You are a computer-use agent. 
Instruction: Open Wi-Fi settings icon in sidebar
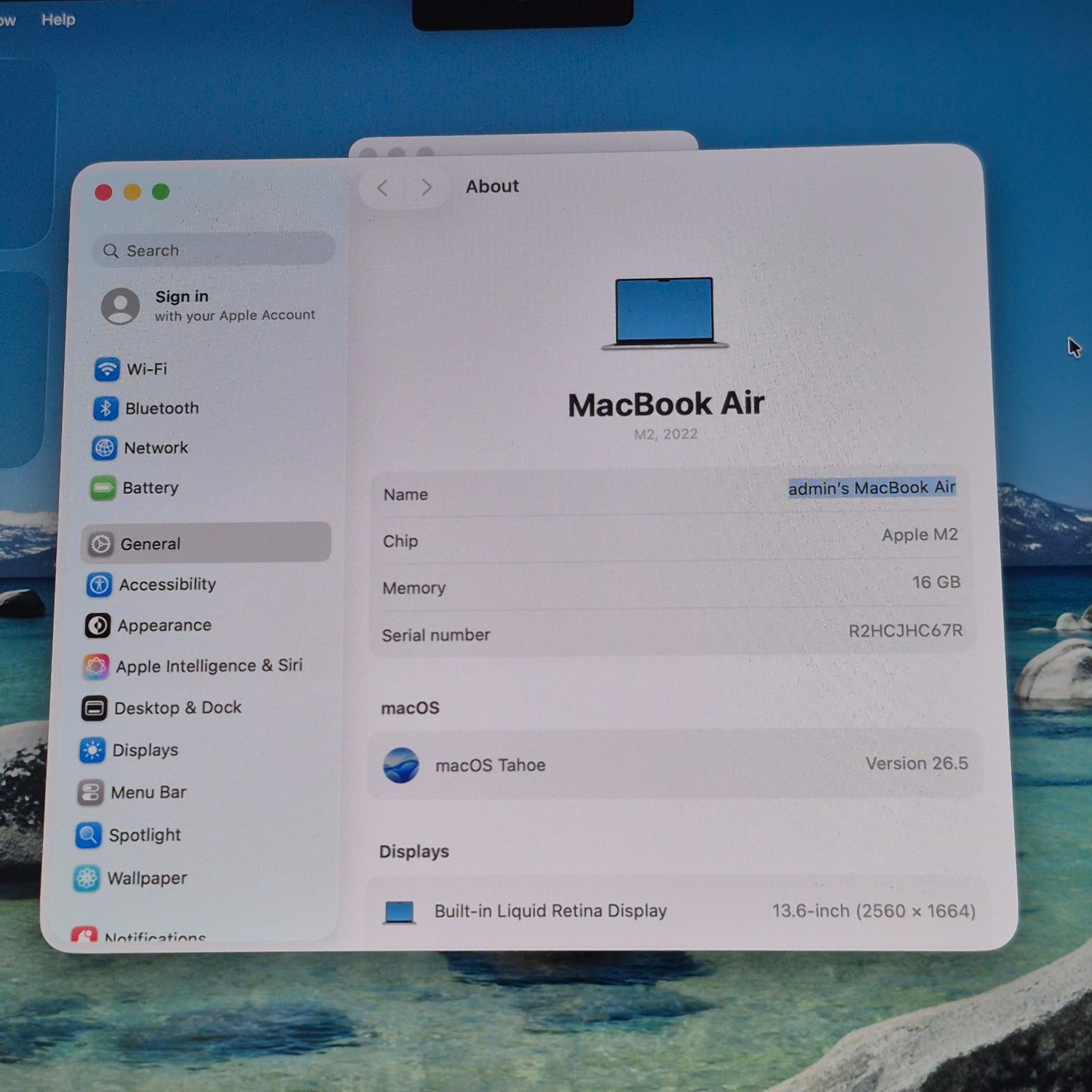pyautogui.click(x=107, y=368)
